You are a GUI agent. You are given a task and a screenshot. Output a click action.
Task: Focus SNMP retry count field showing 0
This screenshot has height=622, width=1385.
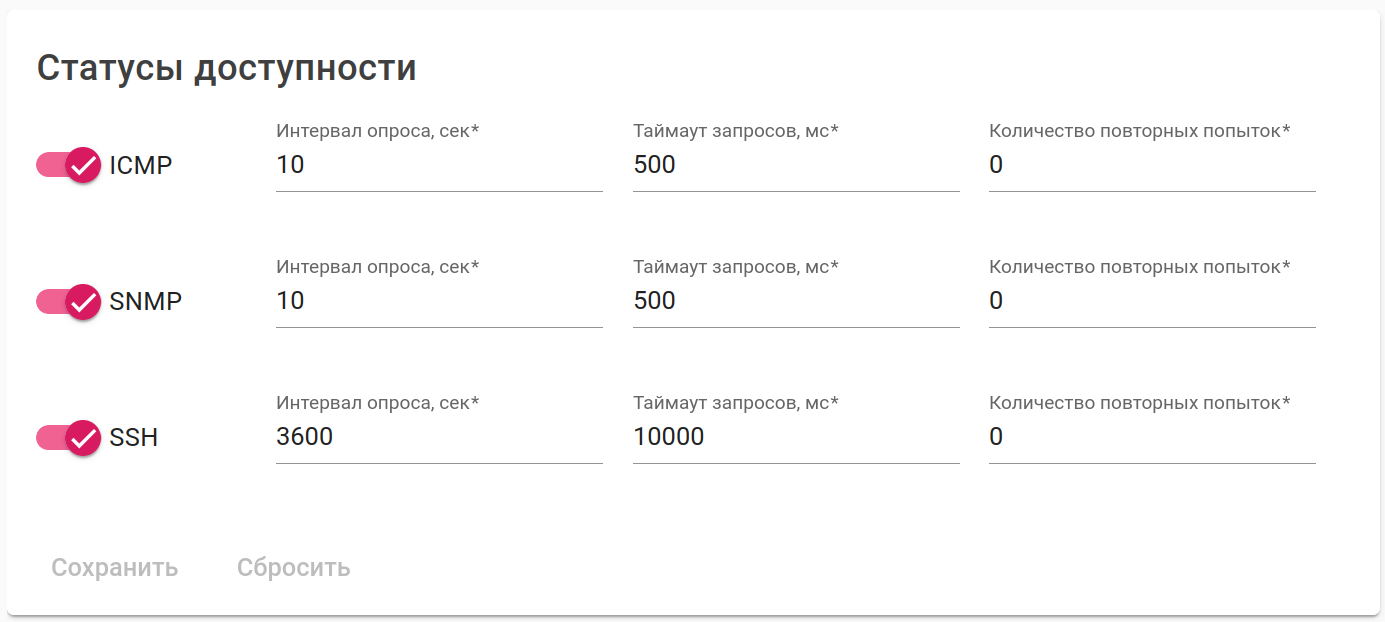pos(1152,301)
